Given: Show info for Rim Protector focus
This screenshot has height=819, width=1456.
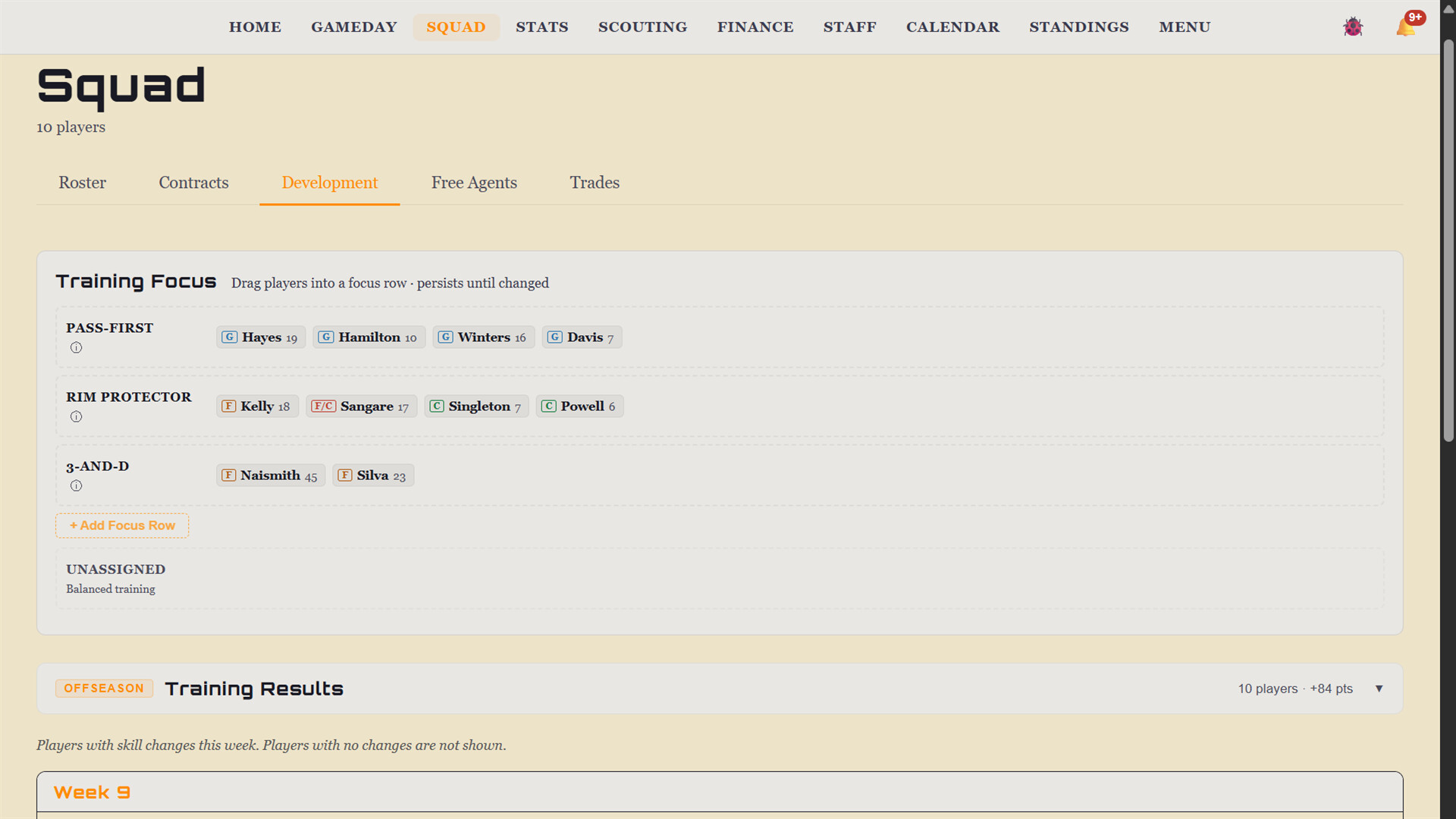Looking at the screenshot, I should click(x=76, y=417).
